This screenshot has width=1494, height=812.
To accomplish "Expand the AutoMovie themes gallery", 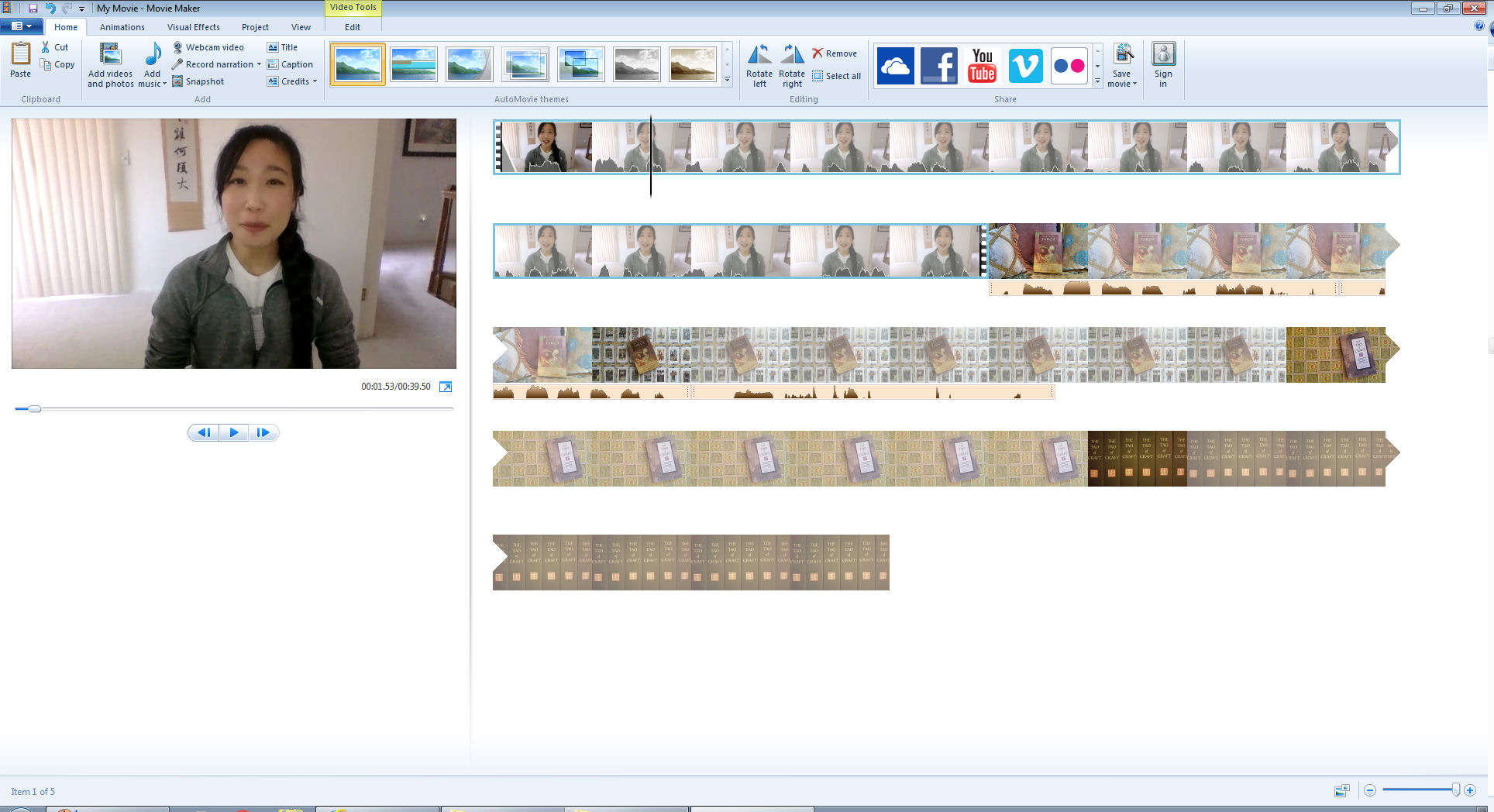I will [727, 80].
